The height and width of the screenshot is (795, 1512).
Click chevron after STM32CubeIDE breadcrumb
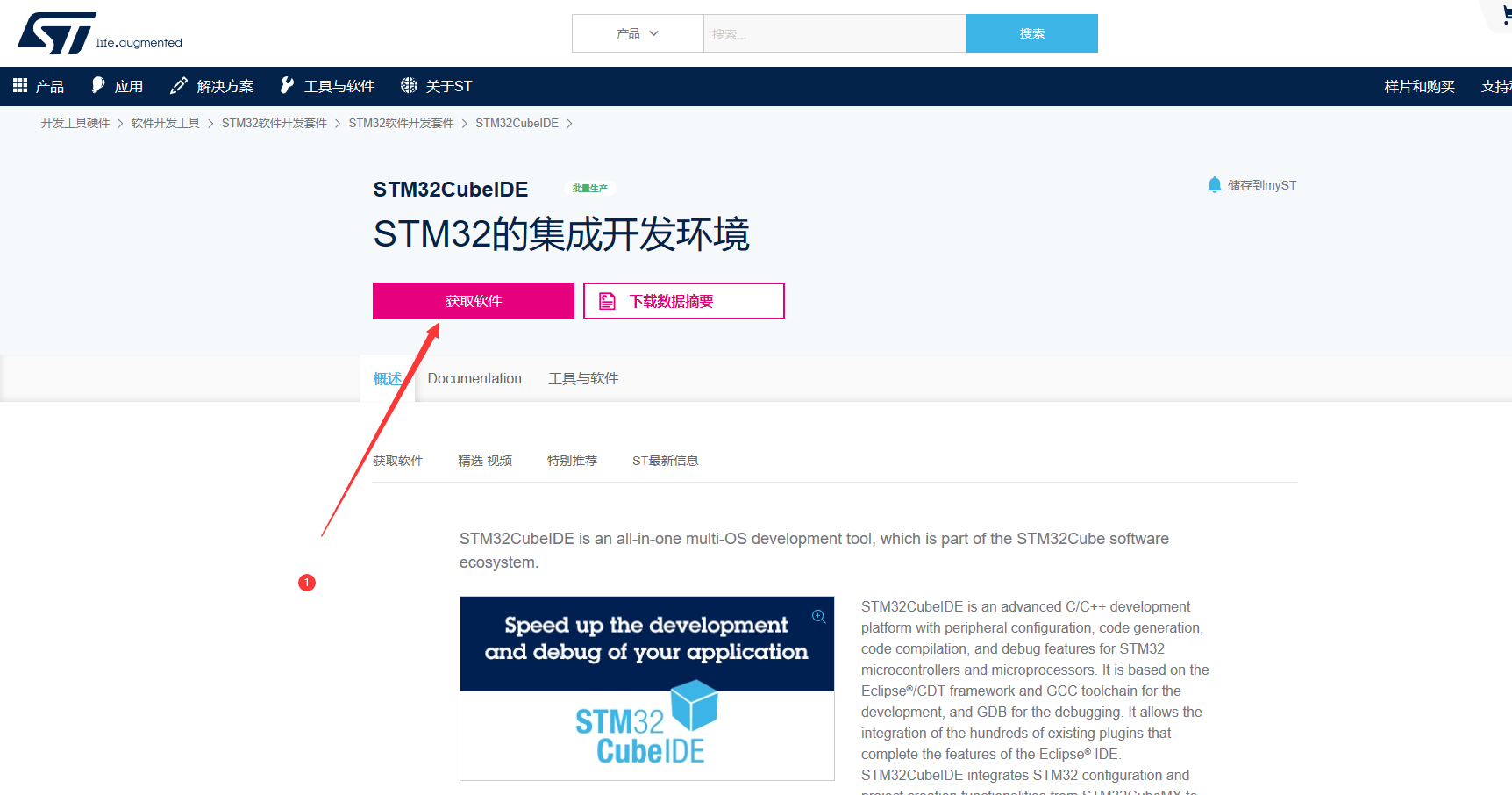(x=570, y=123)
